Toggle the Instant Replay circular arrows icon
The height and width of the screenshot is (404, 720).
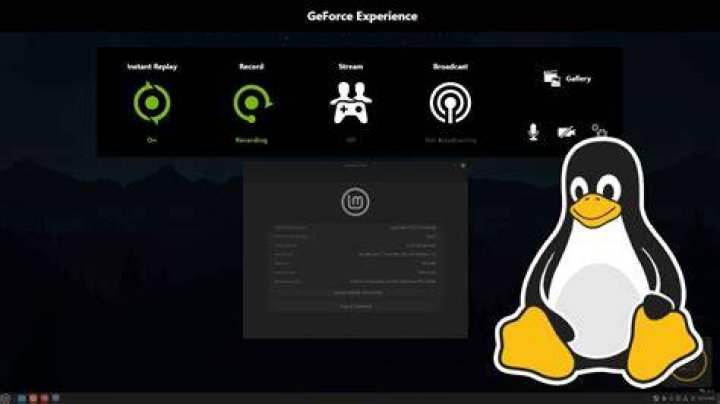coord(152,103)
